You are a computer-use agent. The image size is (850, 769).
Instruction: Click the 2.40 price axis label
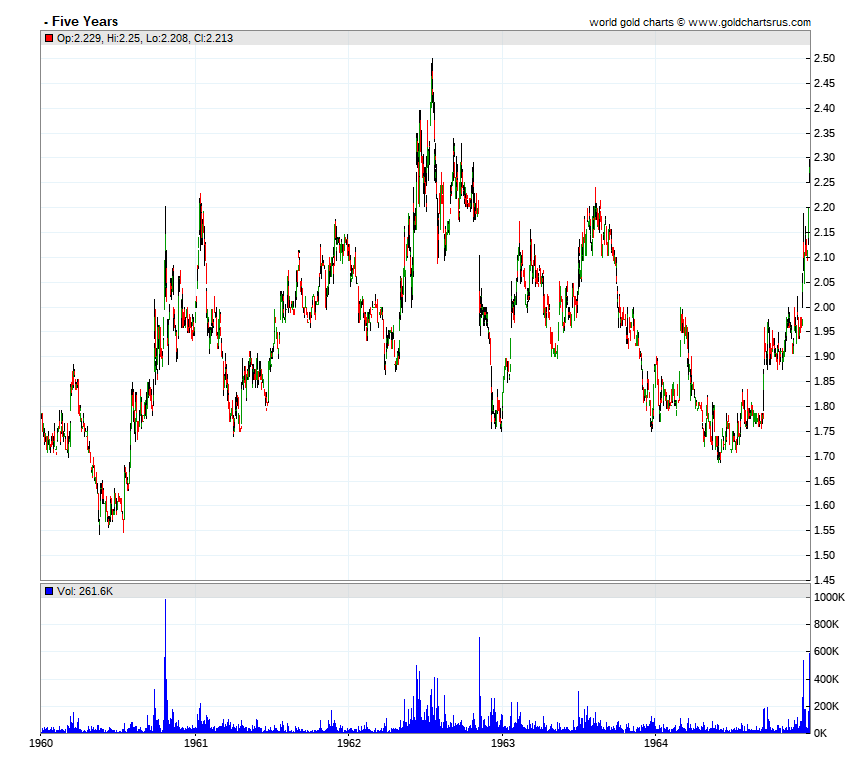click(824, 108)
